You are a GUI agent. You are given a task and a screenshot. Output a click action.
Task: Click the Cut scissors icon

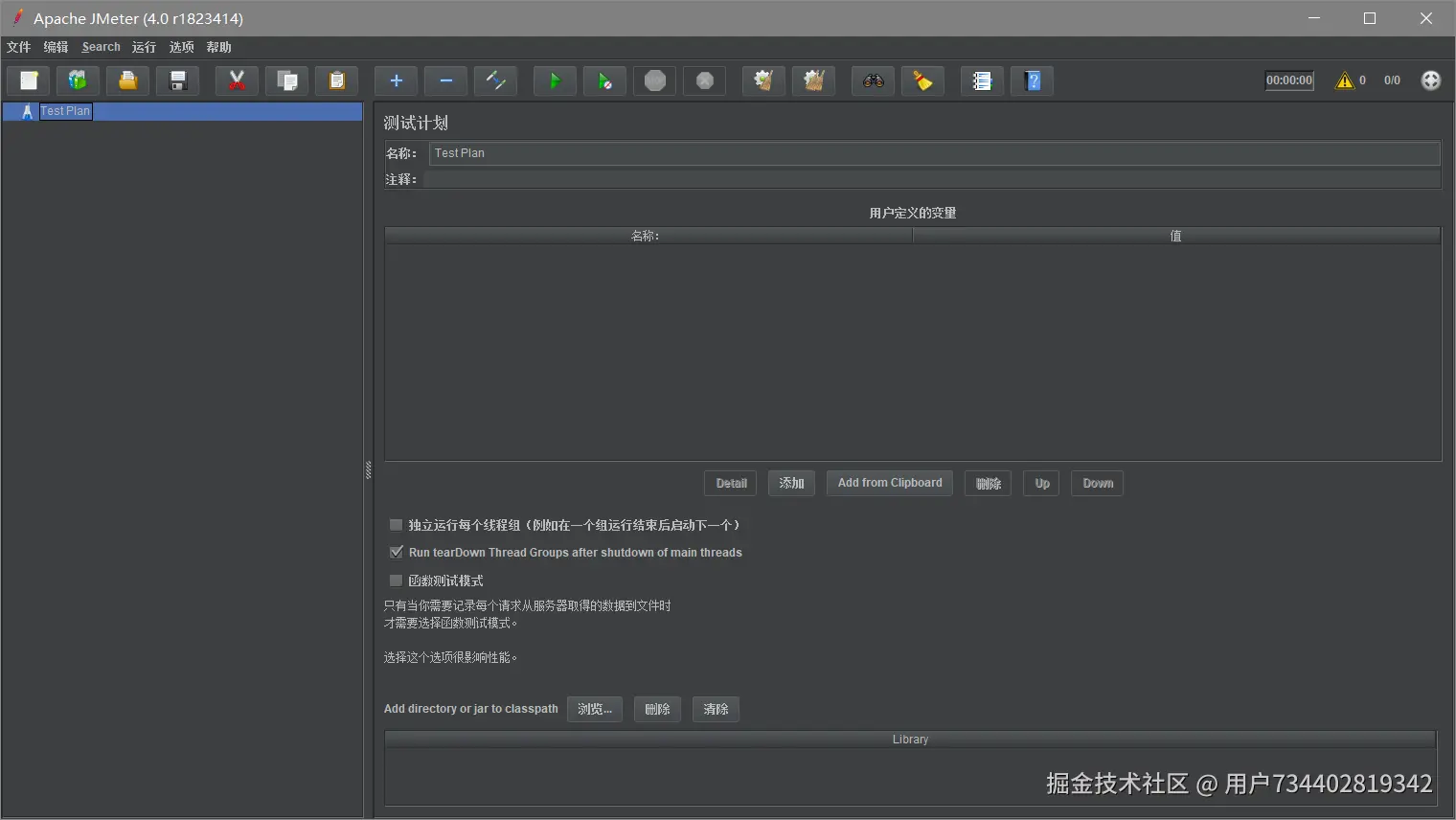coord(238,81)
